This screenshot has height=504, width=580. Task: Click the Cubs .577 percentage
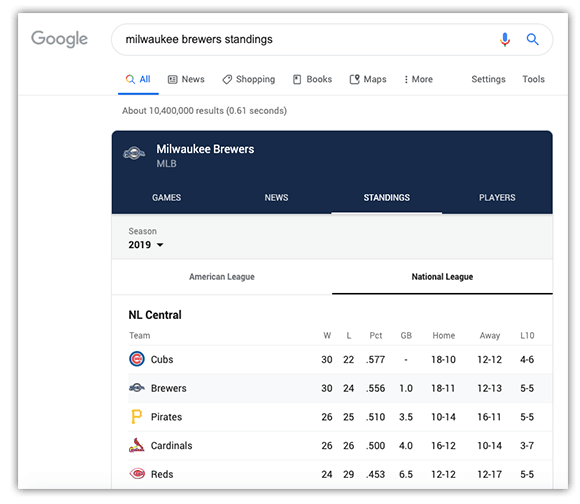coord(375,359)
